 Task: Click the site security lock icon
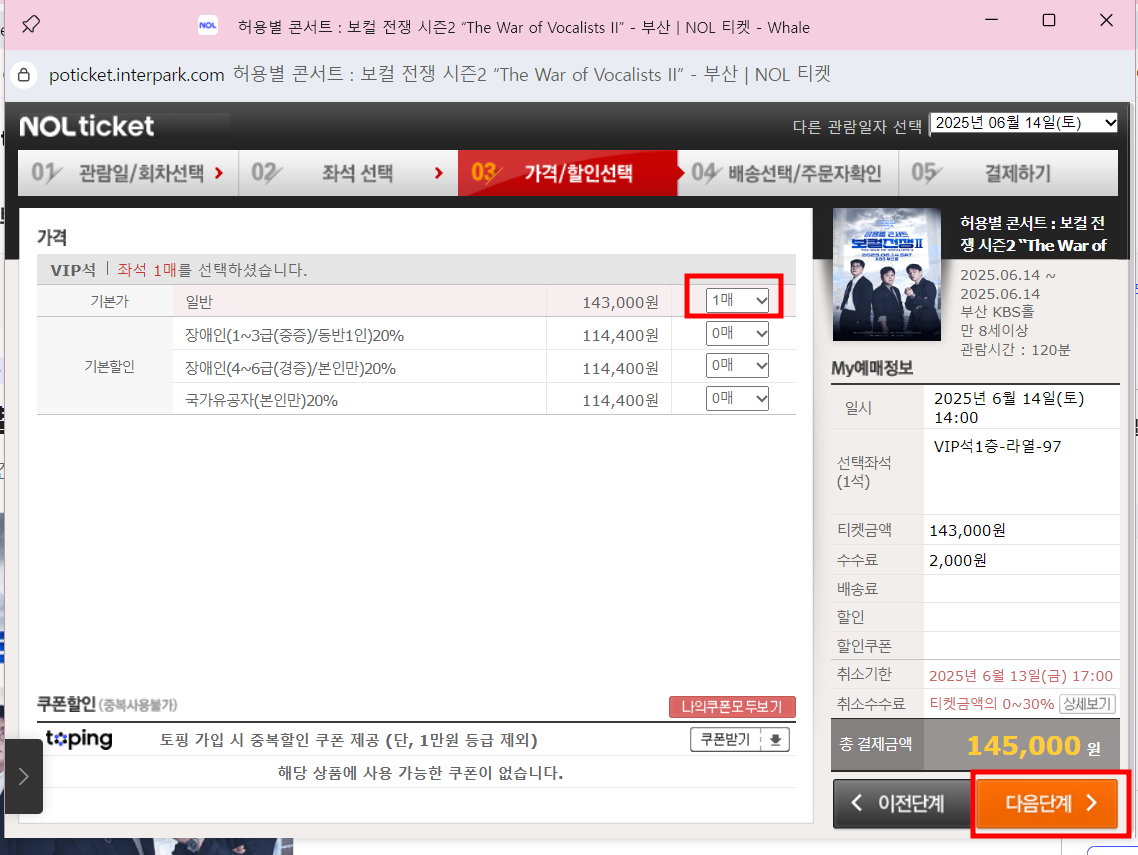point(24,75)
